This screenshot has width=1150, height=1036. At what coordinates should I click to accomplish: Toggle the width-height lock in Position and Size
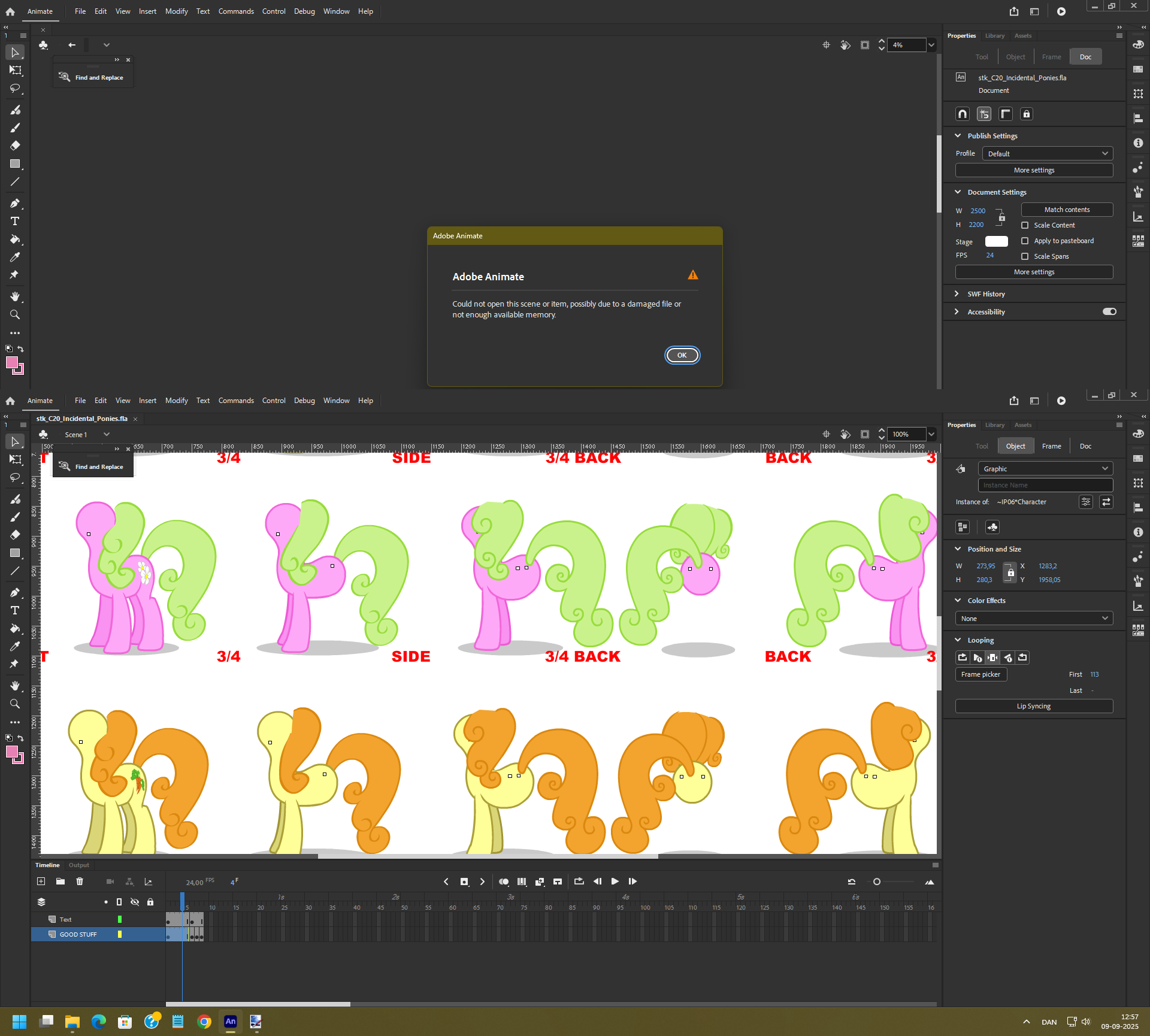click(1010, 572)
